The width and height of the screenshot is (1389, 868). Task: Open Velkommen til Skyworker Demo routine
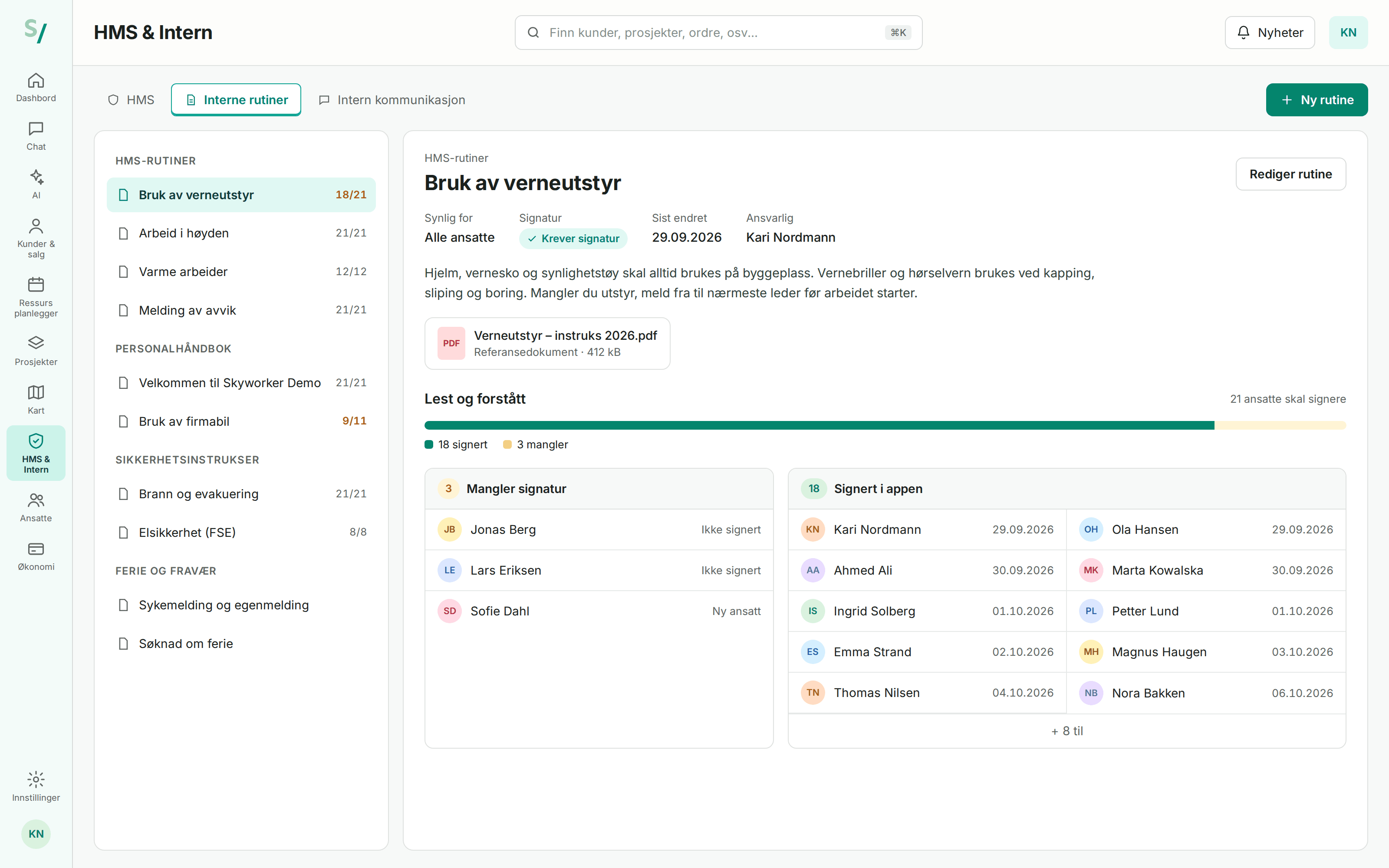click(x=241, y=383)
